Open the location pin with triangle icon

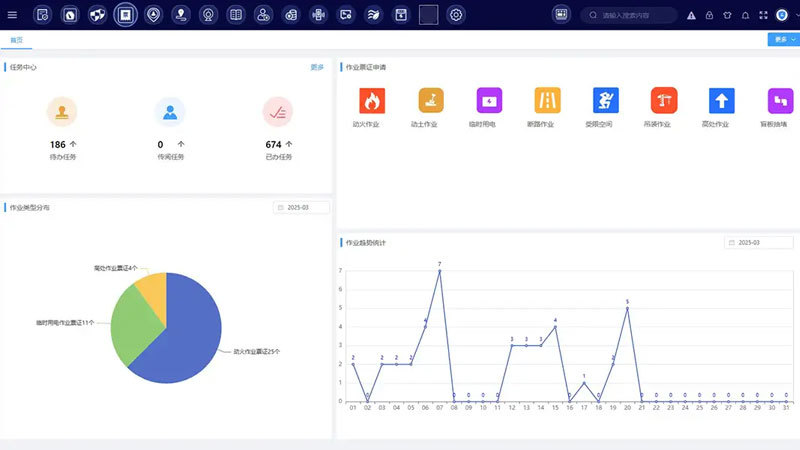tap(153, 15)
